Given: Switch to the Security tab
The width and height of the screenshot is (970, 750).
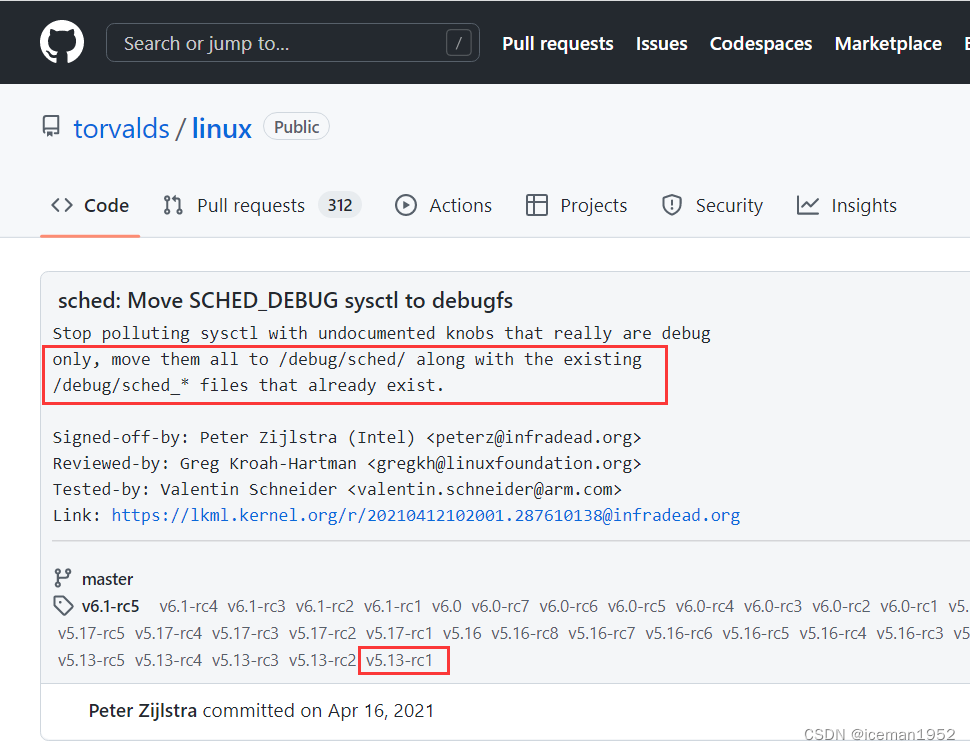Looking at the screenshot, I should point(712,205).
